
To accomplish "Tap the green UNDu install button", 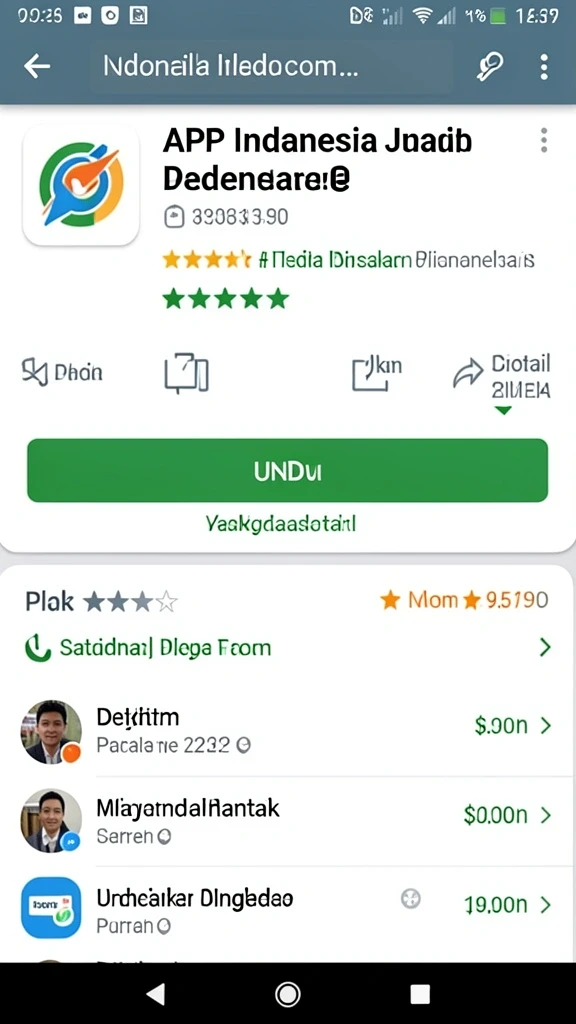I will click(x=287, y=470).
